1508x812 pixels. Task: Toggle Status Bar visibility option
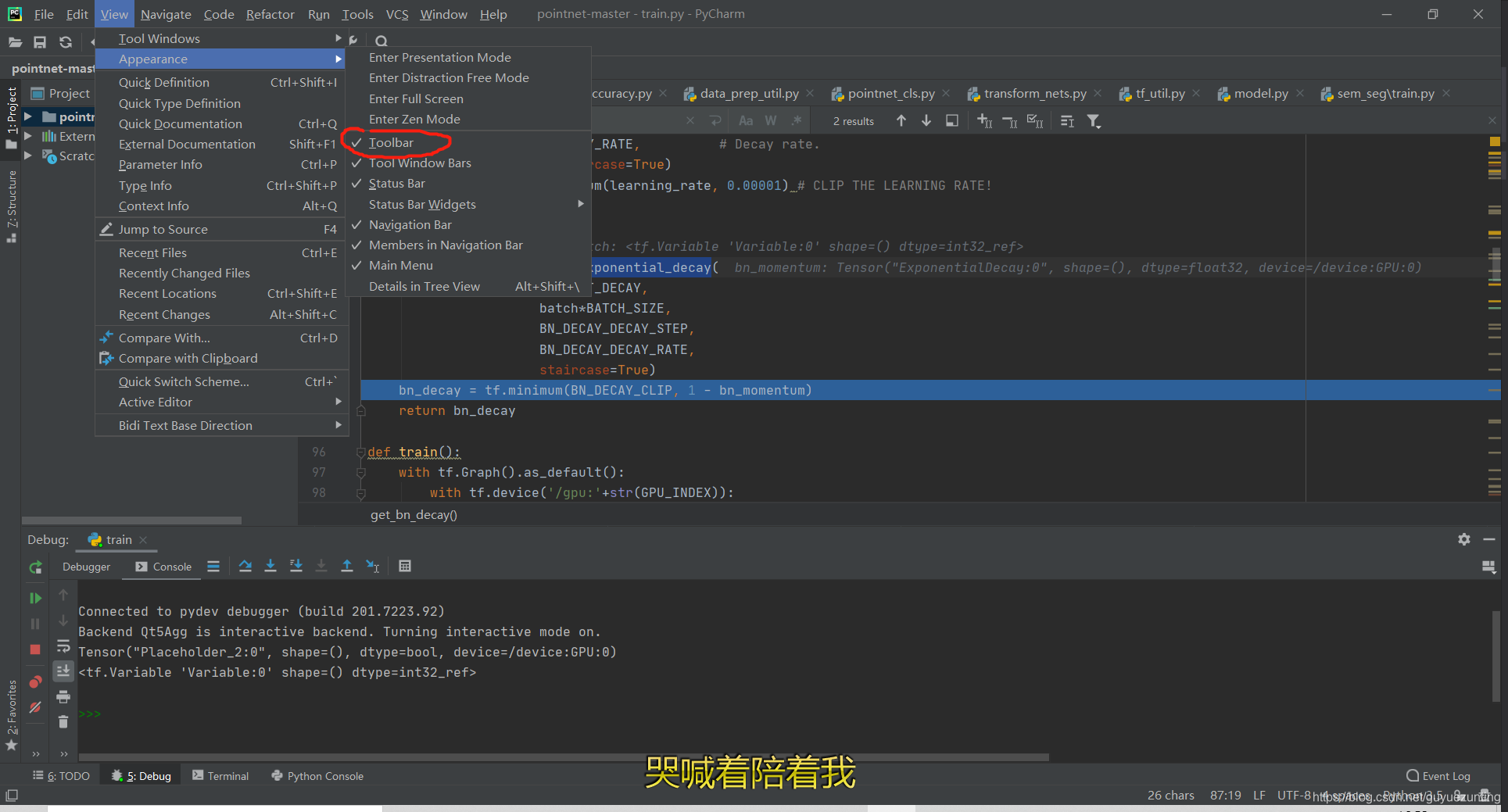pyautogui.click(x=468, y=184)
